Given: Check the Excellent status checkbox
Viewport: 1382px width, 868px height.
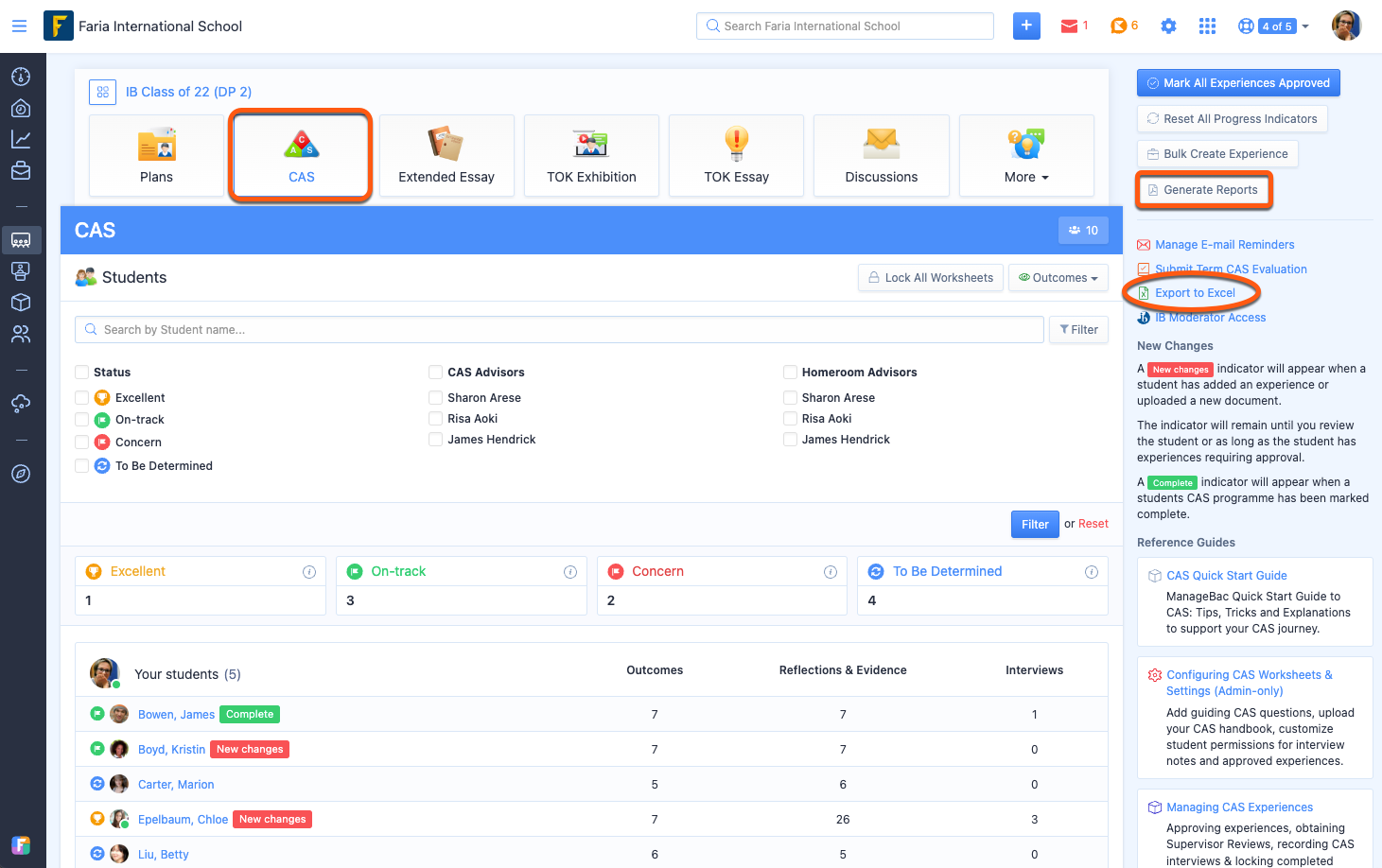Looking at the screenshot, I should [x=82, y=397].
